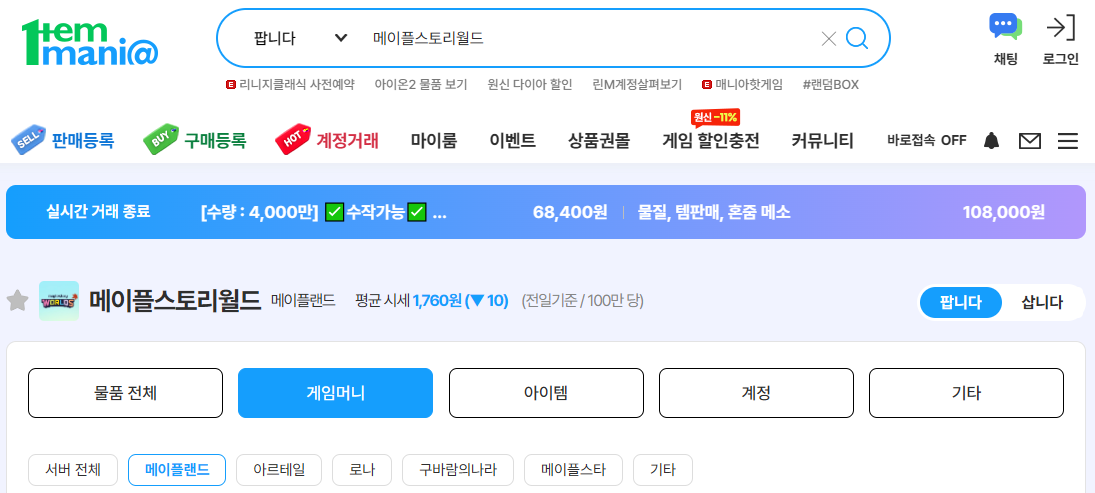1095x493 pixels.
Task: Click the blue SELL tag icon
Action: click(x=28, y=141)
